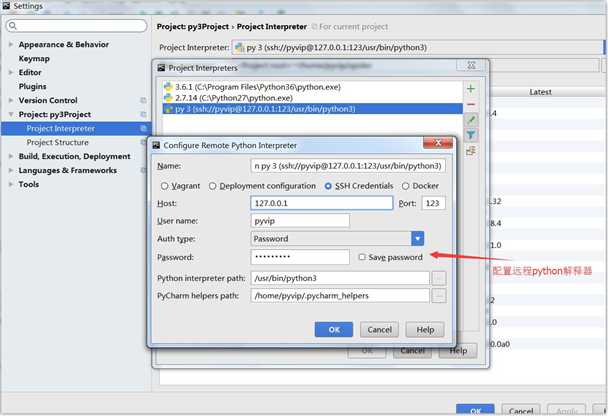Click the funnel filter icon in Project Interpreters

click(471, 135)
